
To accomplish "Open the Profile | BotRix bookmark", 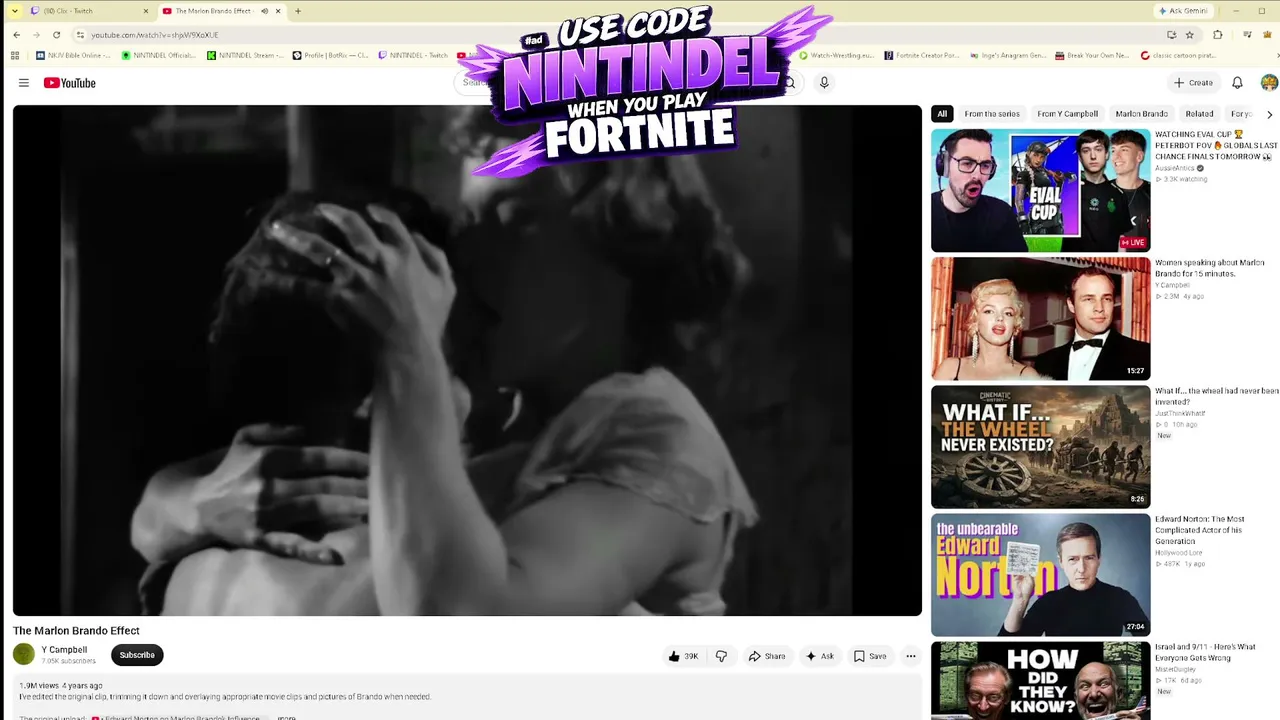I will [331, 55].
